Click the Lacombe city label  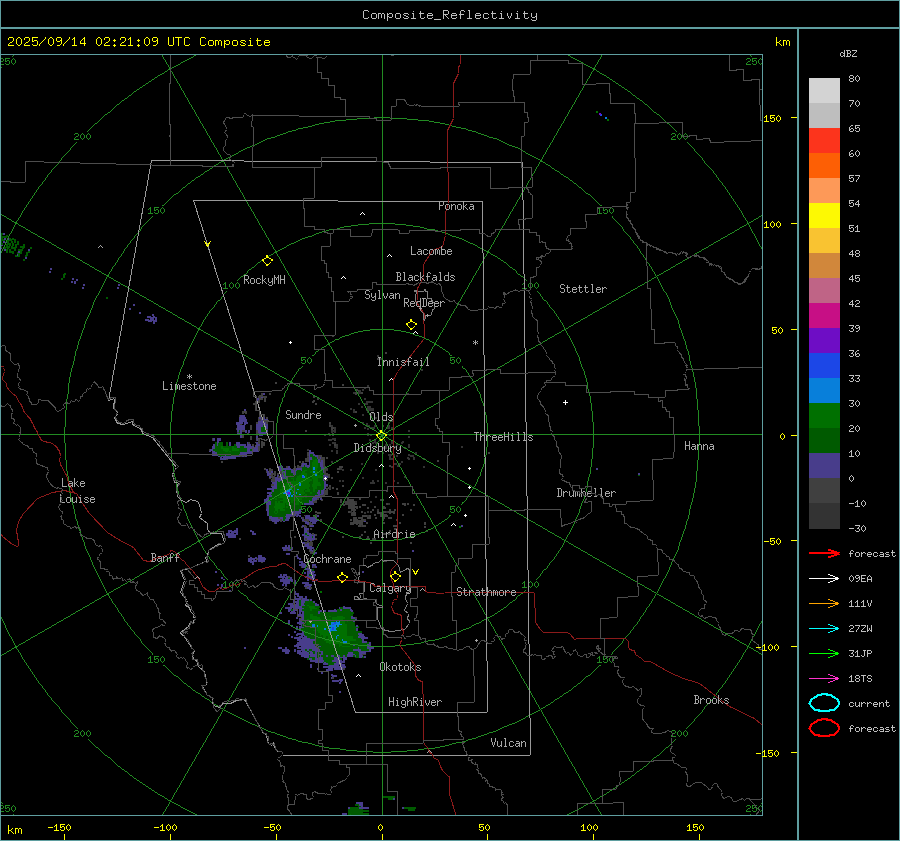(x=431, y=251)
